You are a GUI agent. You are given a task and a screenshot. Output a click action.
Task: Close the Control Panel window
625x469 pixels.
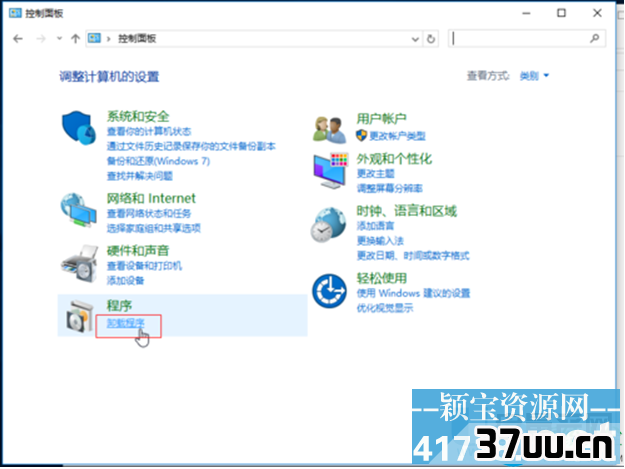(597, 13)
